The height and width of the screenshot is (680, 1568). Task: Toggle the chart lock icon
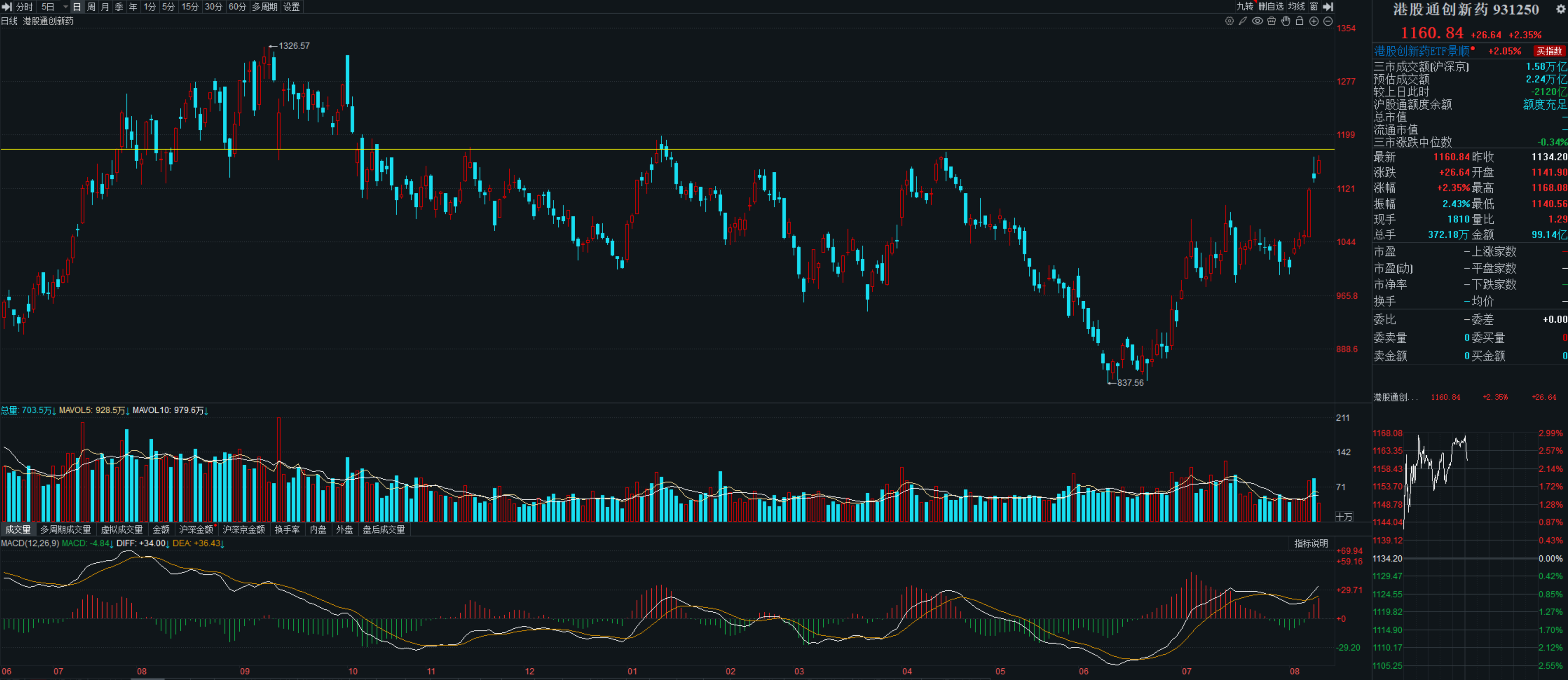1299,21
